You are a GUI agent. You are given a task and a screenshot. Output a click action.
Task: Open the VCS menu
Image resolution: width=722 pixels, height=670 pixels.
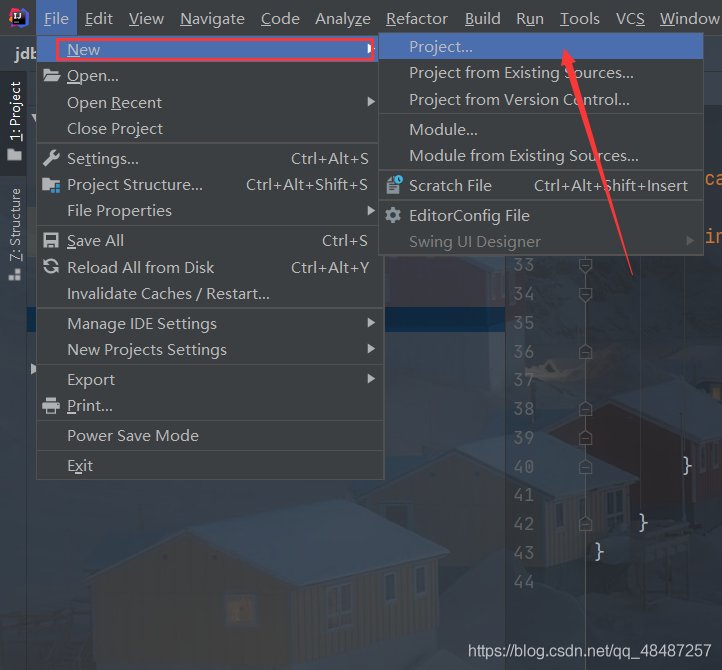click(630, 18)
